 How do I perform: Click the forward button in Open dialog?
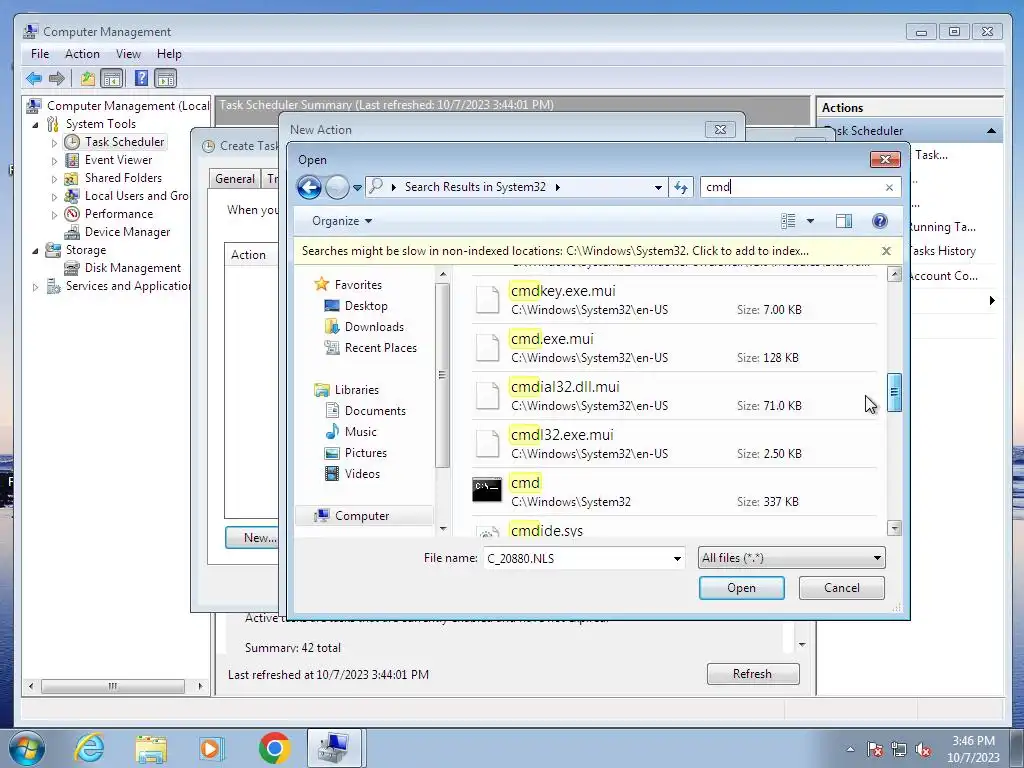[337, 187]
